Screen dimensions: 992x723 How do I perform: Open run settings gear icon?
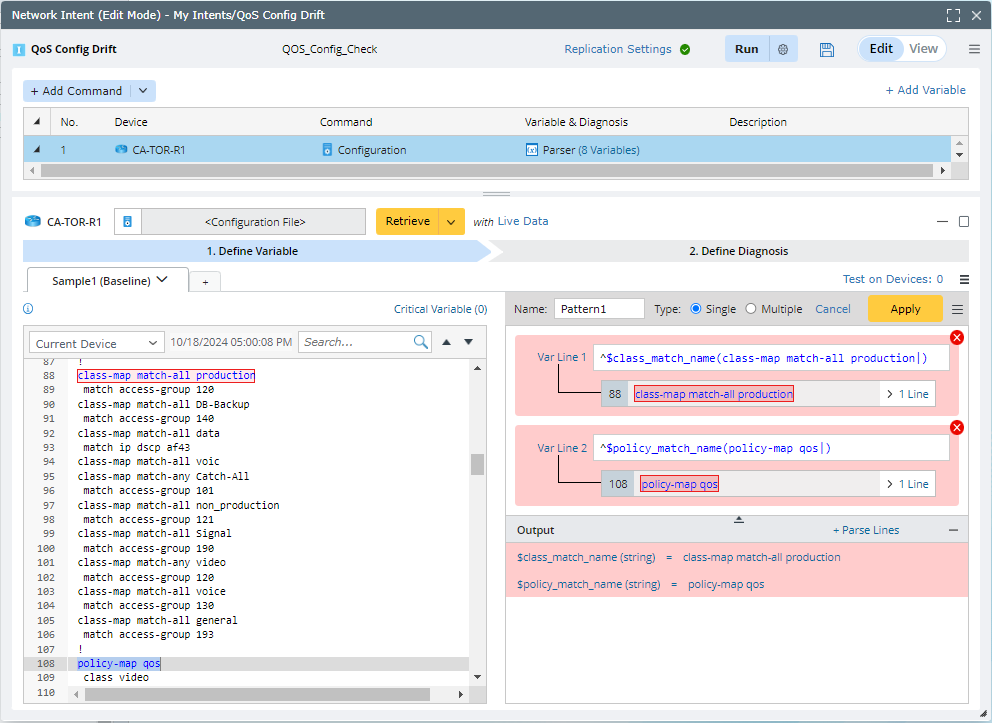click(783, 50)
